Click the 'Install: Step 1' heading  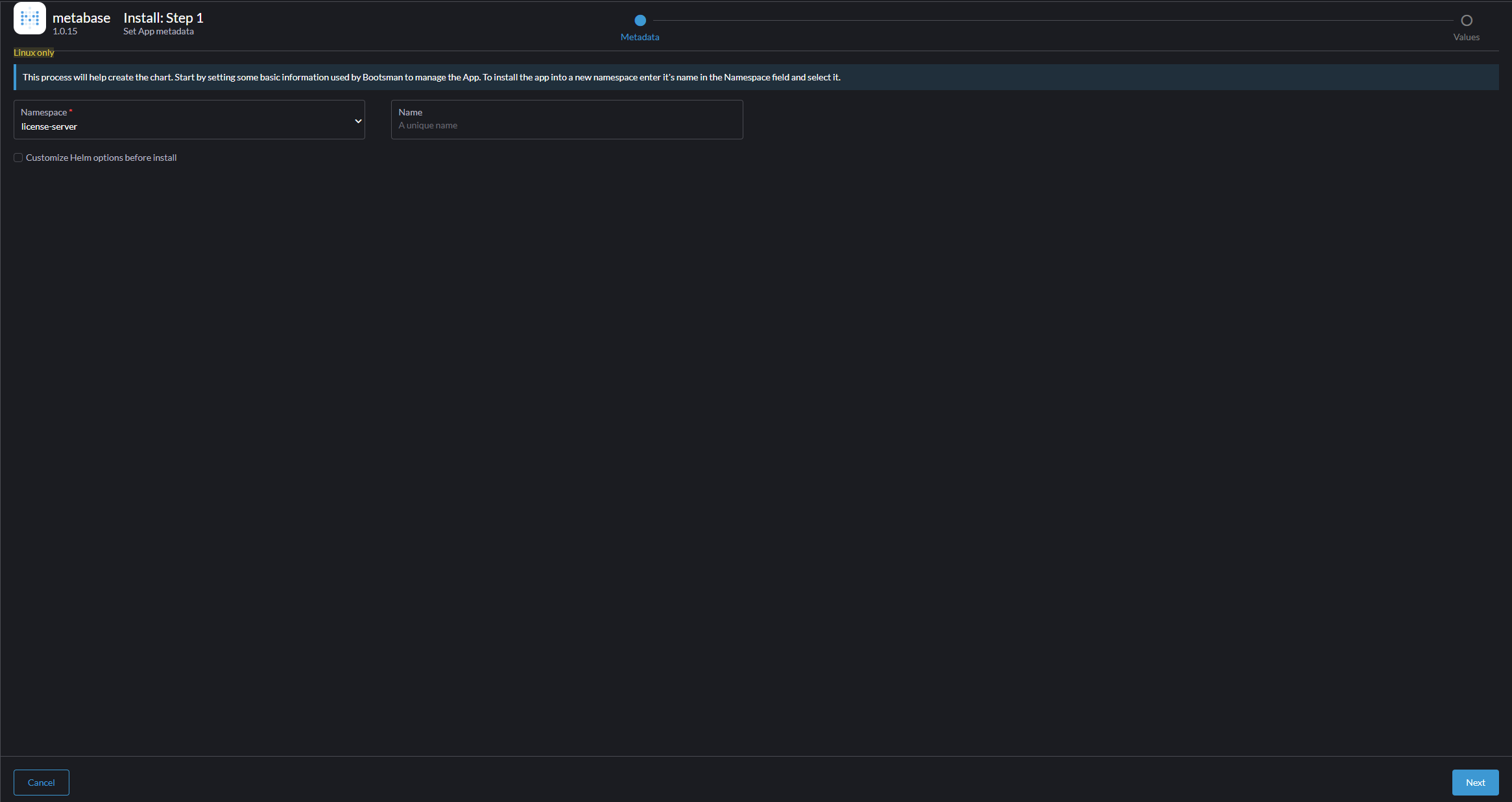[163, 18]
